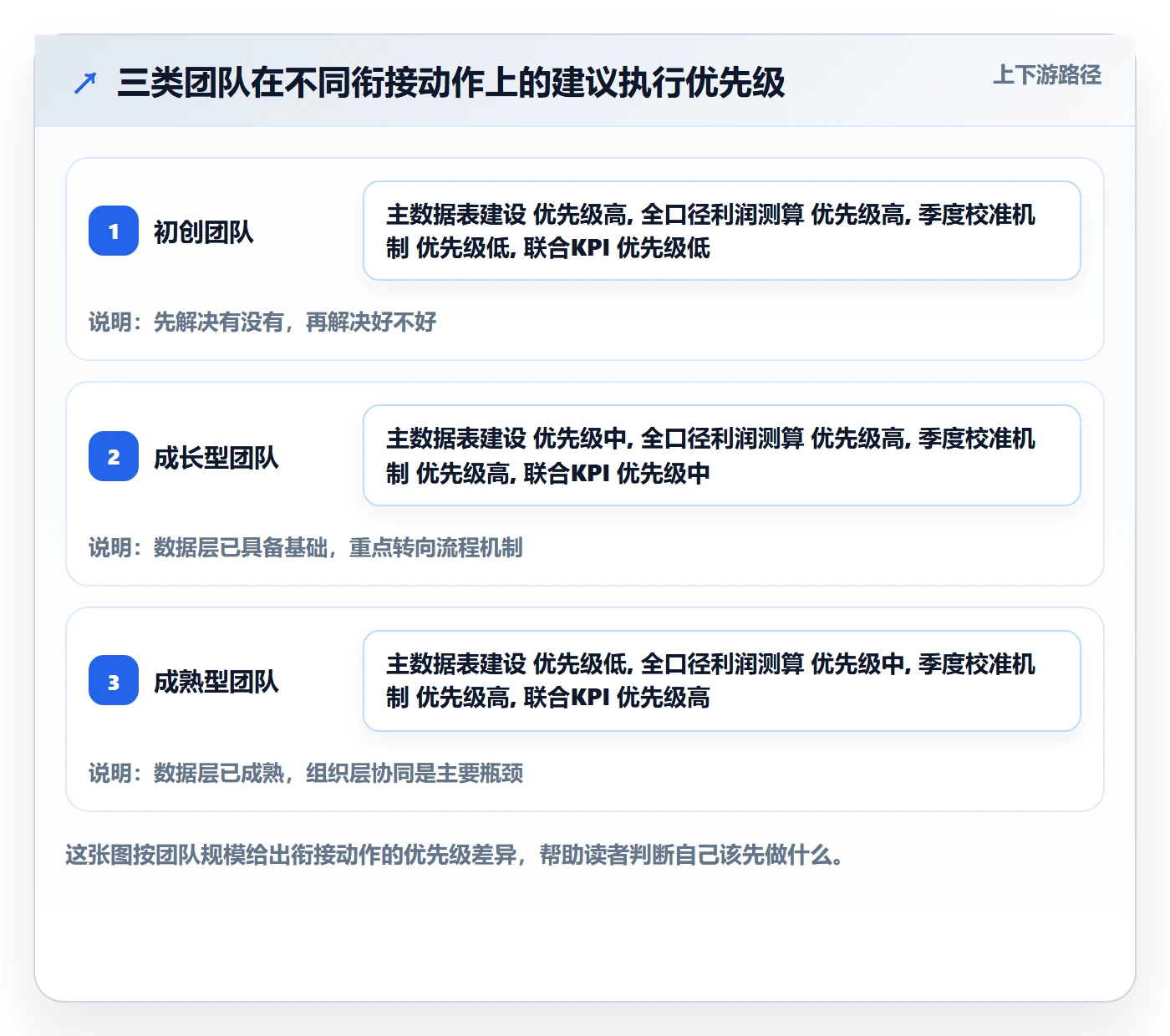Image resolution: width=1170 pixels, height=1036 pixels.
Task: Select the 上下游路径 tag in the header
Action: tap(1047, 75)
